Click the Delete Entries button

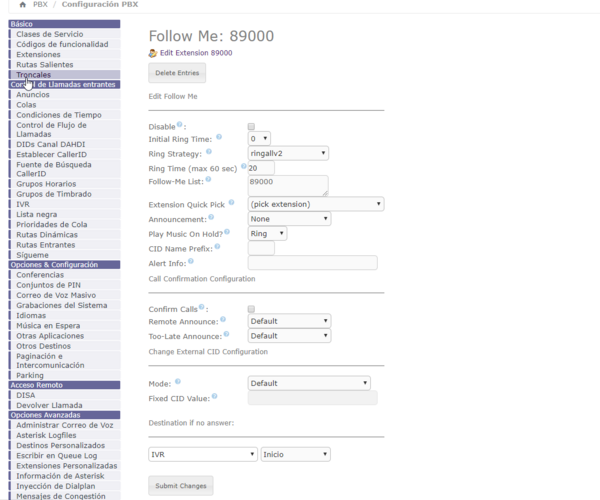(178, 73)
